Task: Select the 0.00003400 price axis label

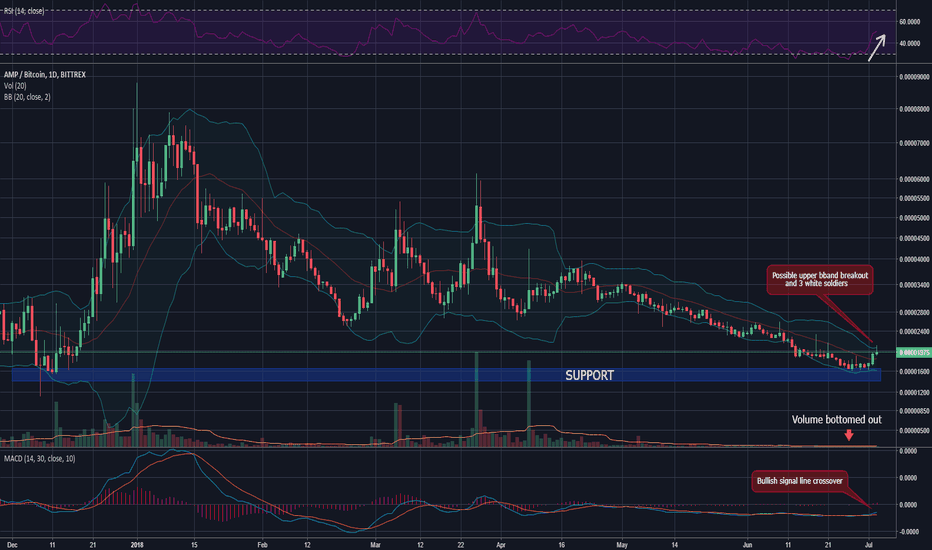Action: click(915, 285)
